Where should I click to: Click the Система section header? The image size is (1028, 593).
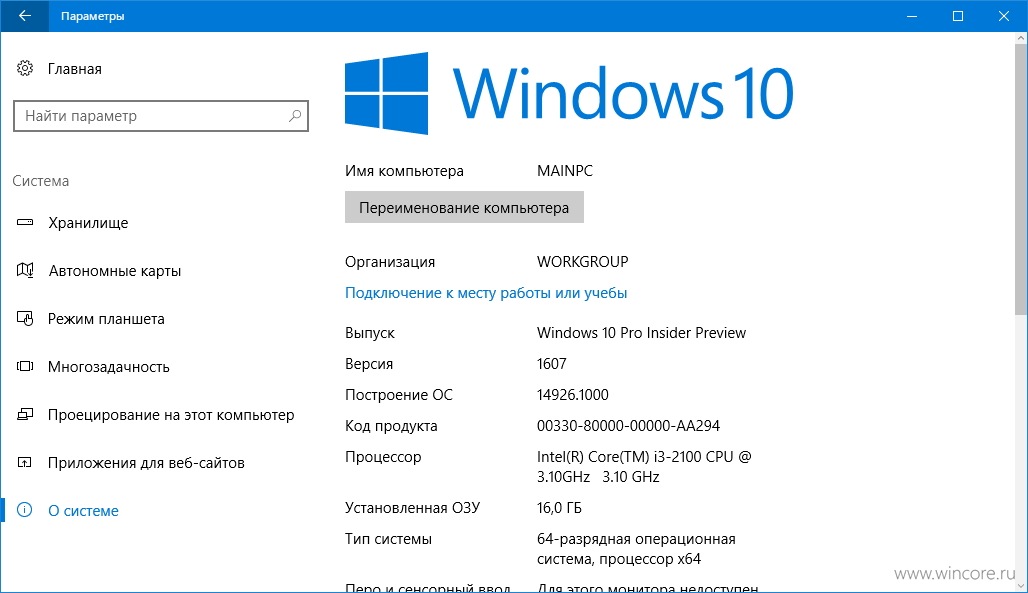tap(41, 181)
